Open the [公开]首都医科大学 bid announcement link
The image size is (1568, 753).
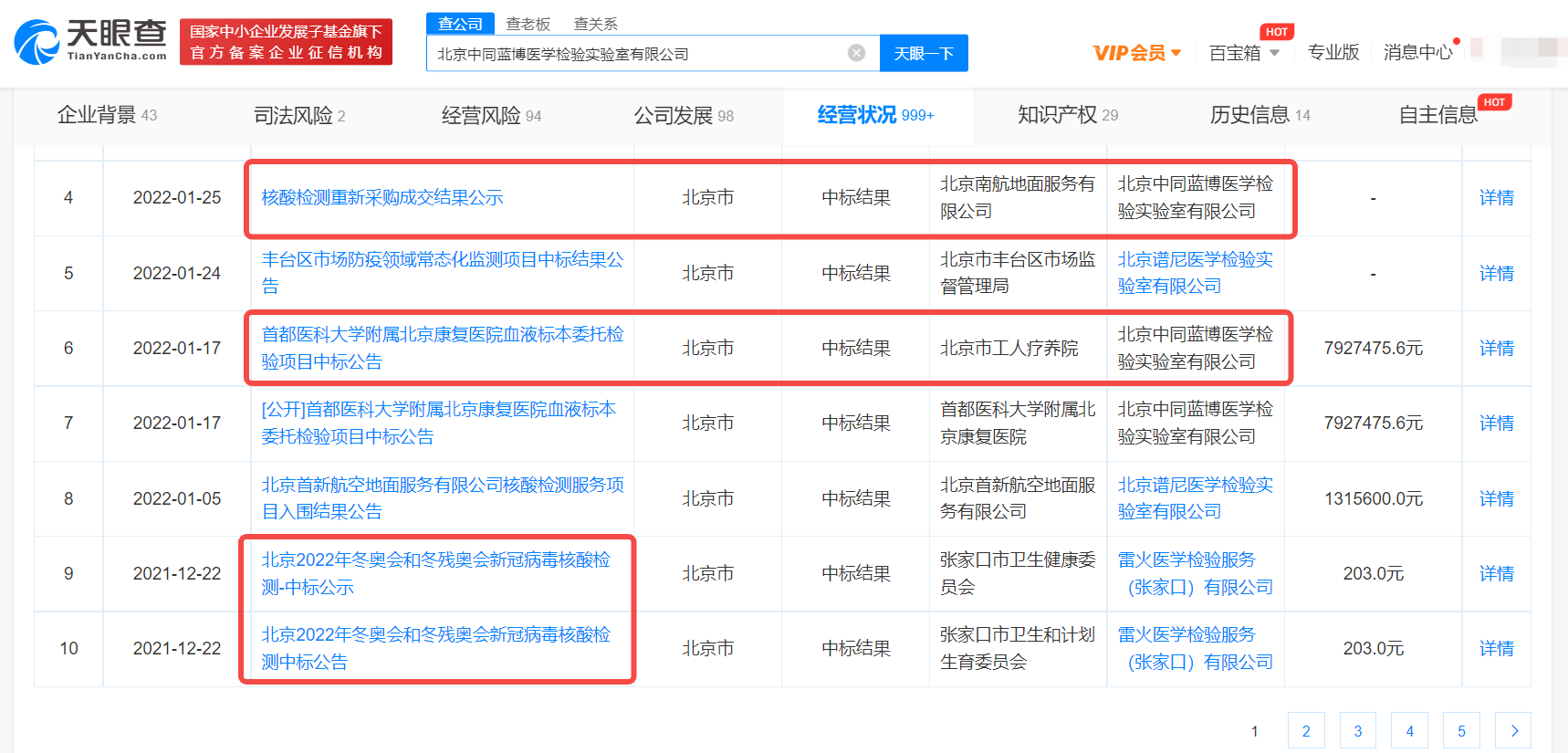point(439,423)
